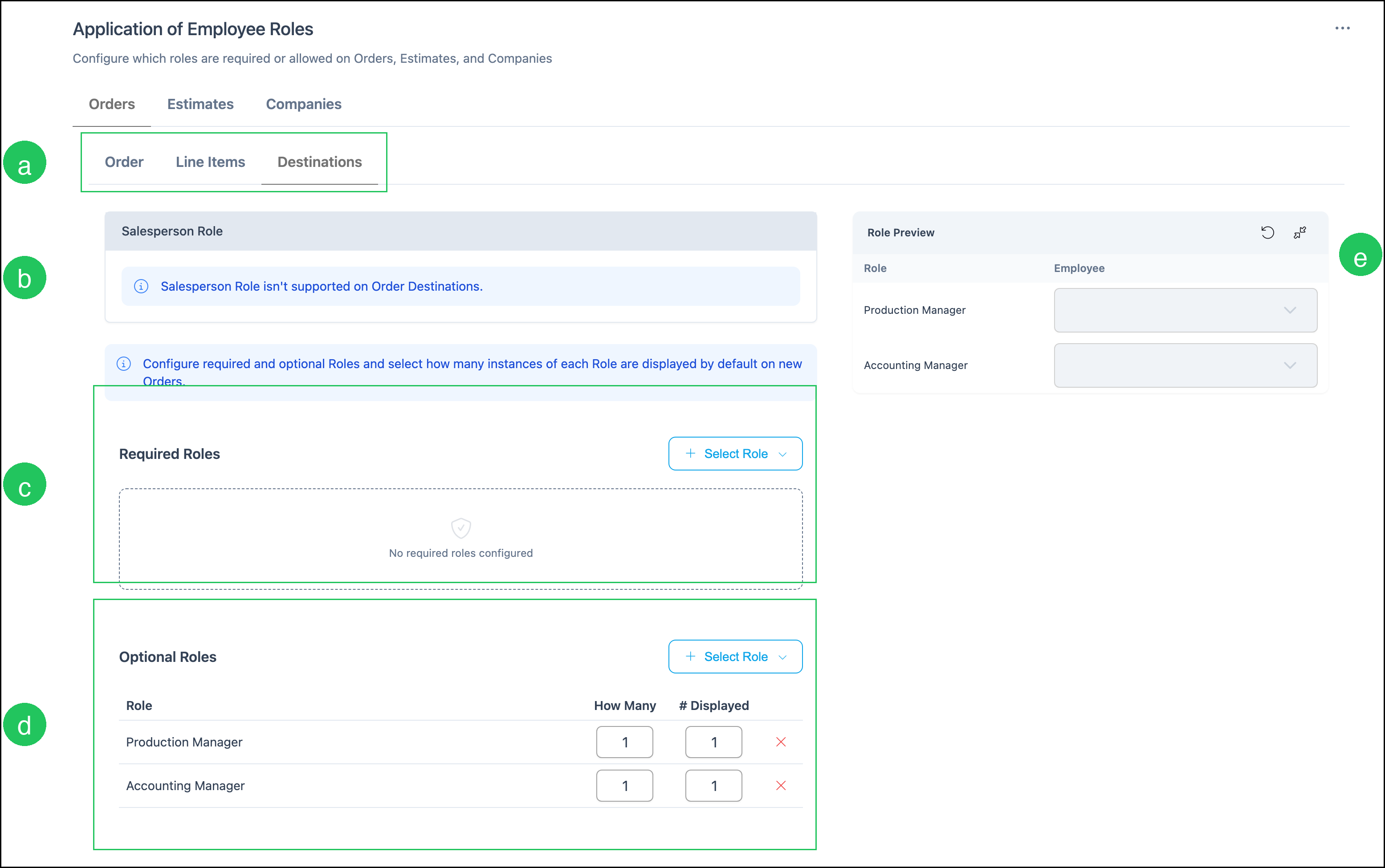Select the Line Items sub-tab
This screenshot has height=868, width=1385.
coord(210,162)
